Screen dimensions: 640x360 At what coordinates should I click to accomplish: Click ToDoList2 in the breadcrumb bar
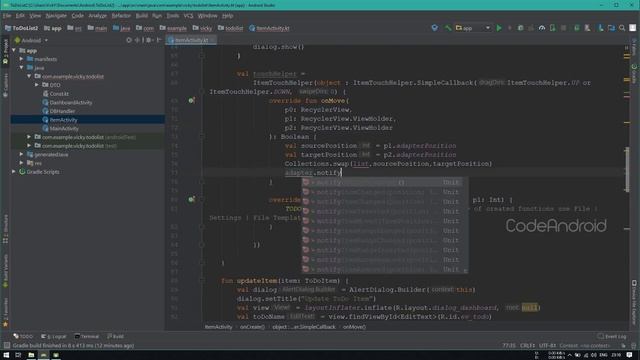coord(22,28)
